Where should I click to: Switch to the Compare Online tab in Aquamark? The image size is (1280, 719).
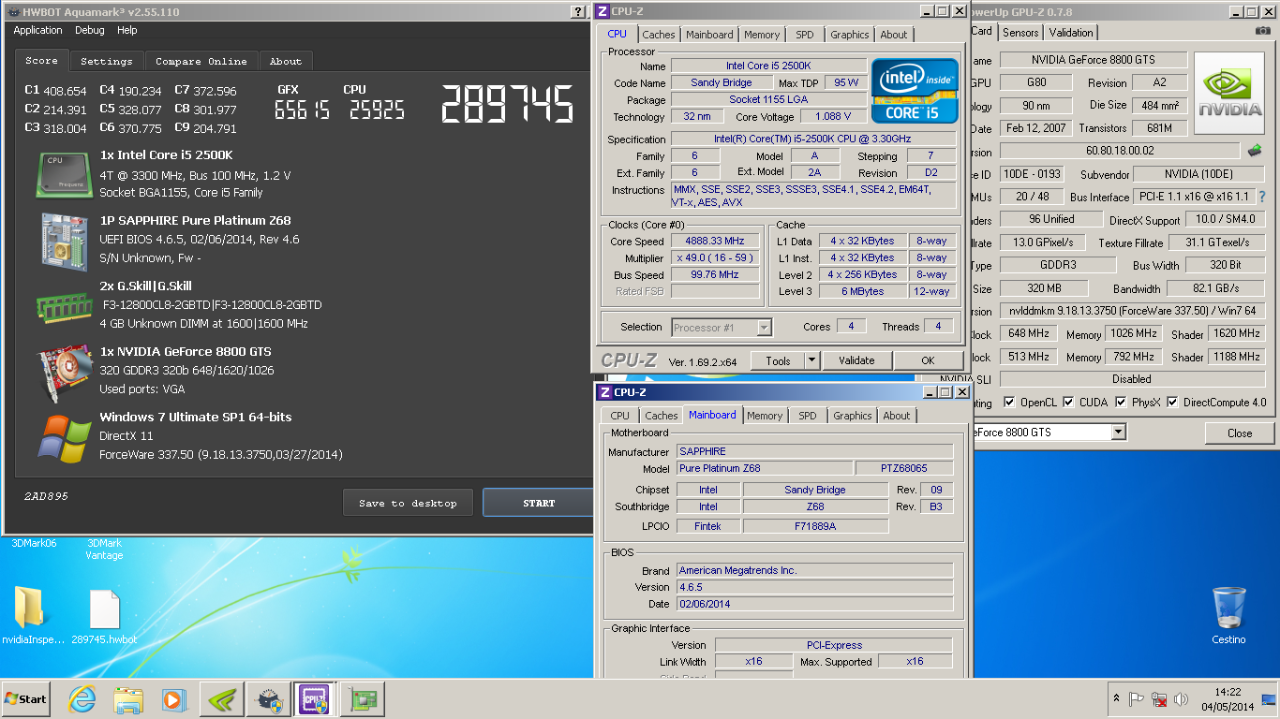(x=202, y=61)
